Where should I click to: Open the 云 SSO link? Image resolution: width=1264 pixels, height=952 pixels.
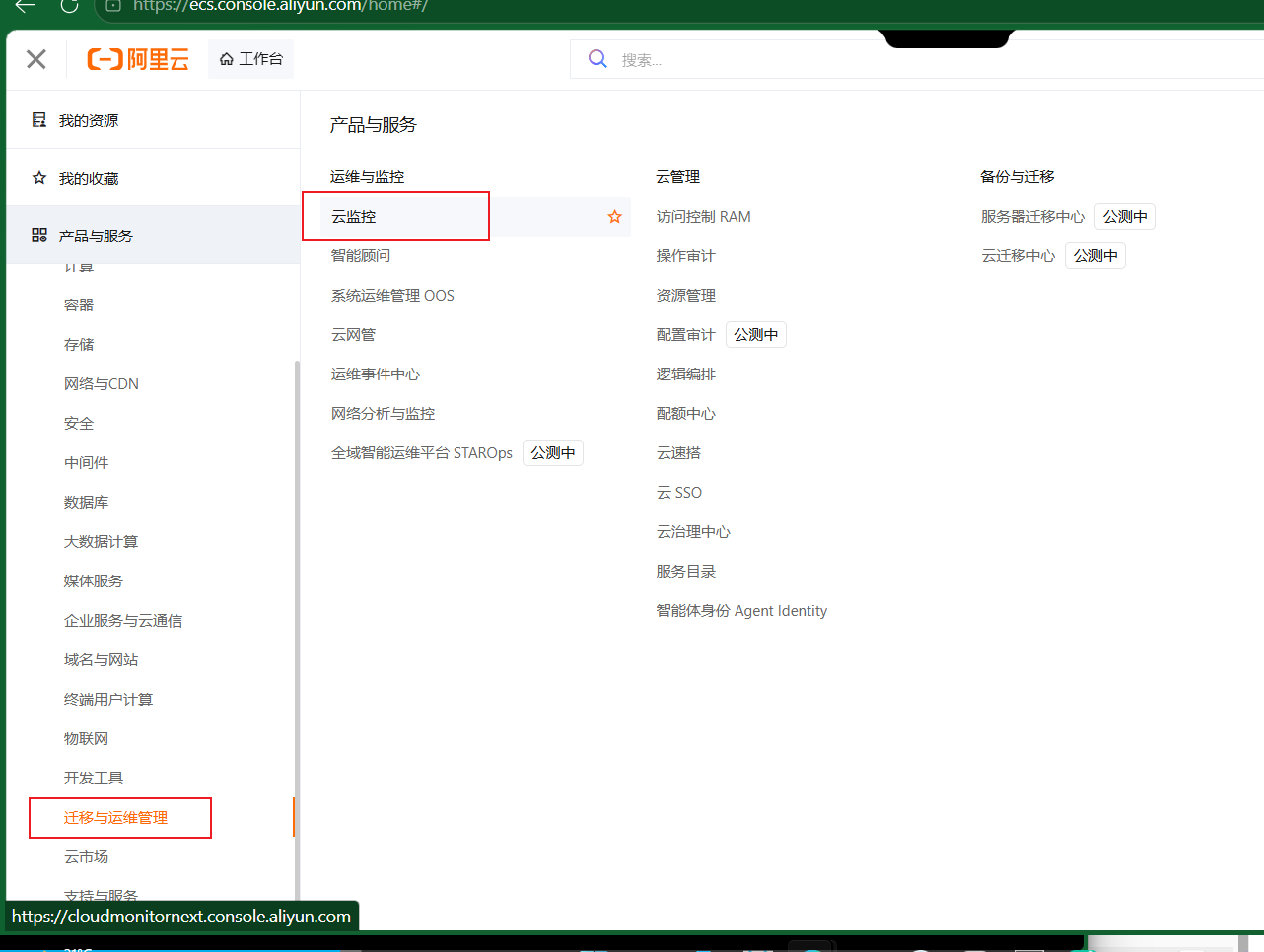tap(679, 492)
